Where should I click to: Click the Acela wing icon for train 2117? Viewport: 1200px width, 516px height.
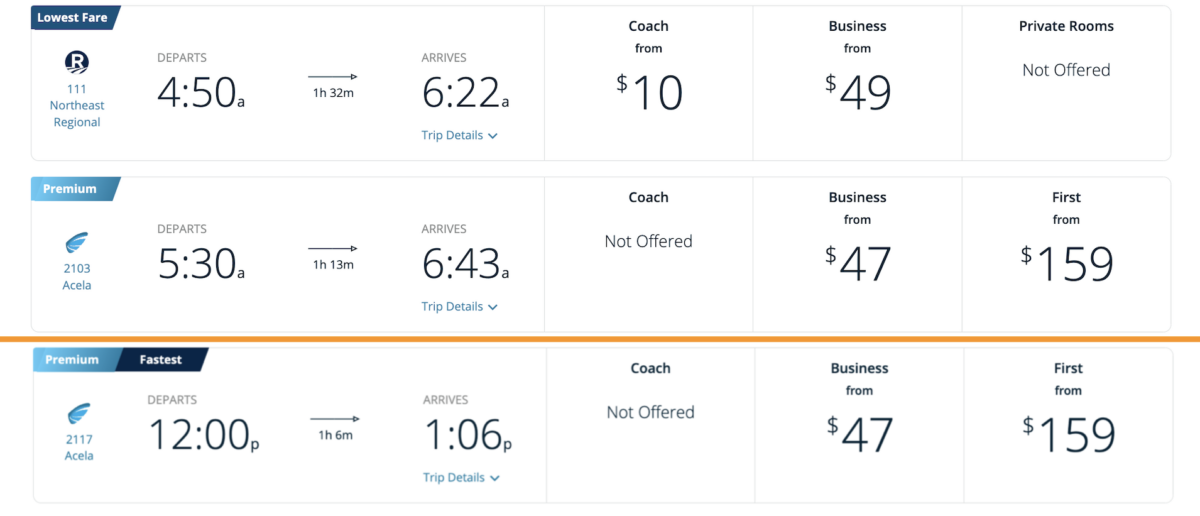coord(79,414)
